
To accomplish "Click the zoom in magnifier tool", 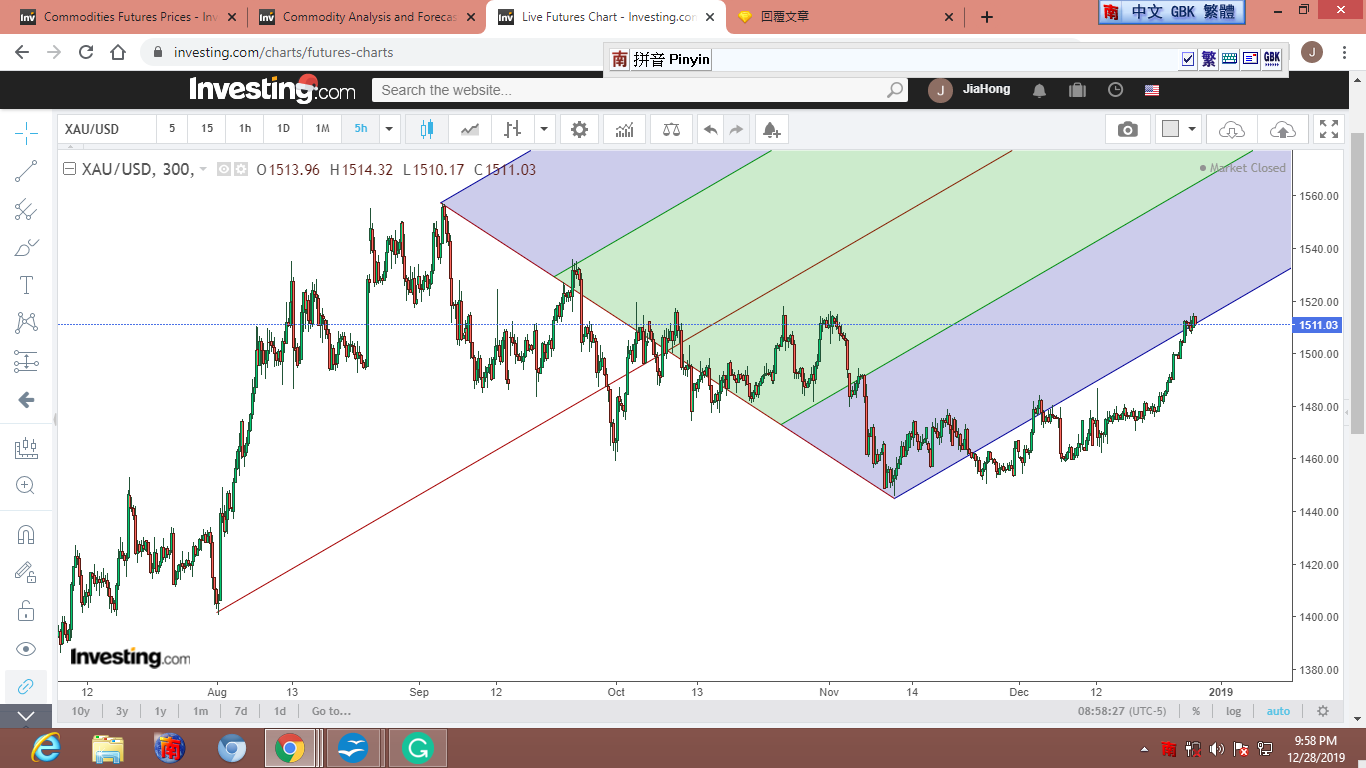I will pos(26,485).
